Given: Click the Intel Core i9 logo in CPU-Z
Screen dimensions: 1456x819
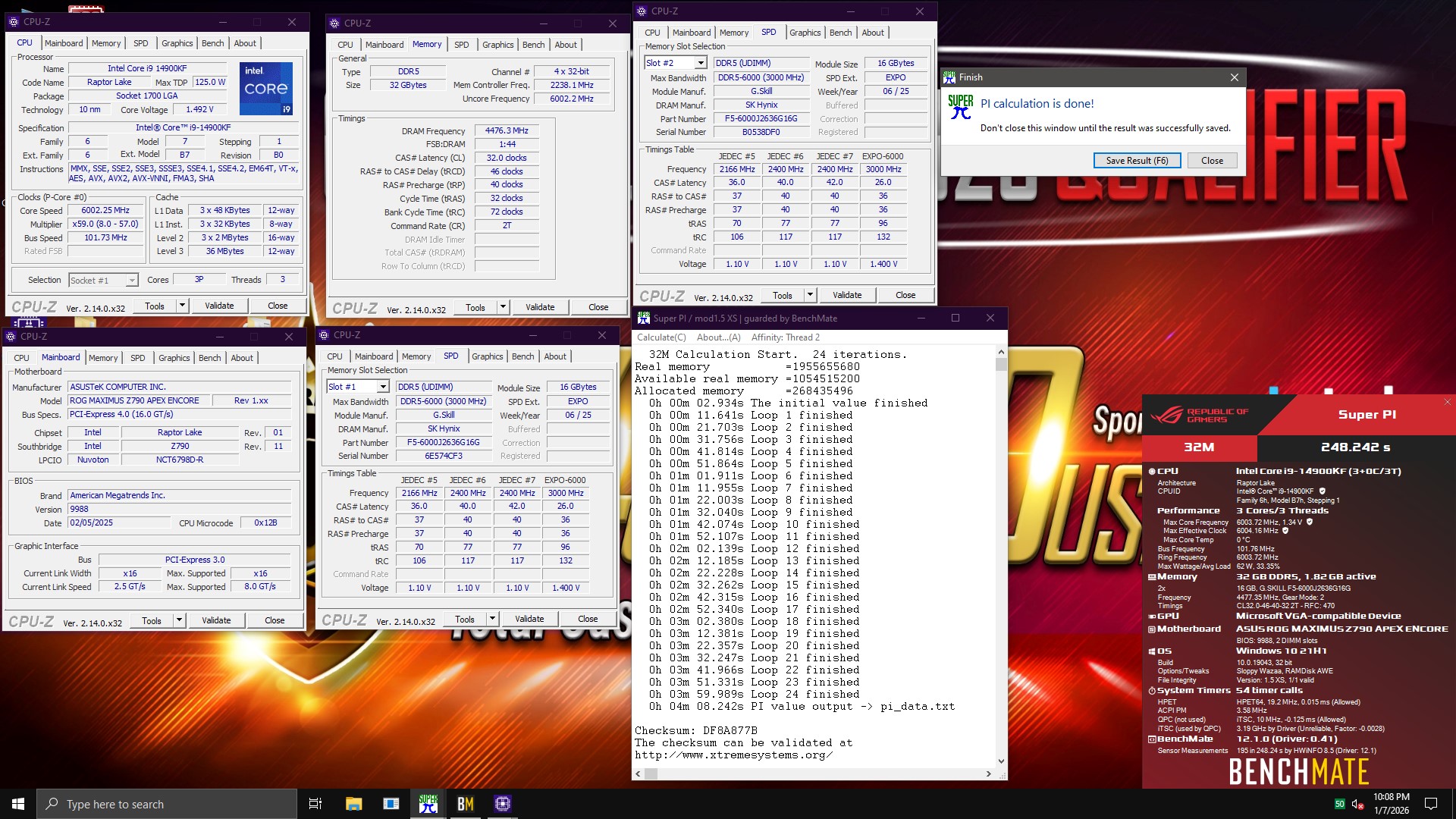Looking at the screenshot, I should coord(266,89).
